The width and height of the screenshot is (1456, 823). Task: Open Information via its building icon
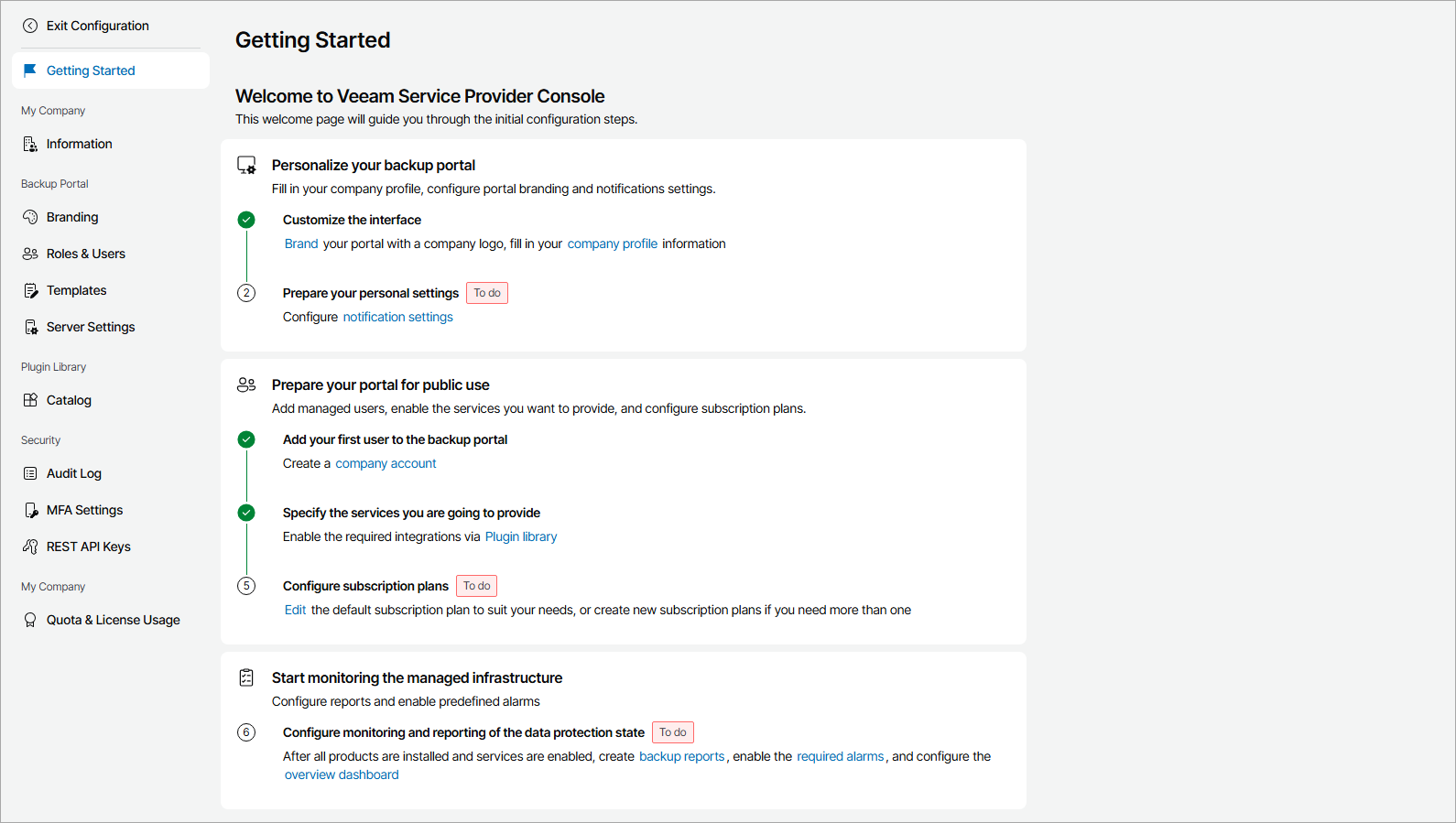[30, 144]
